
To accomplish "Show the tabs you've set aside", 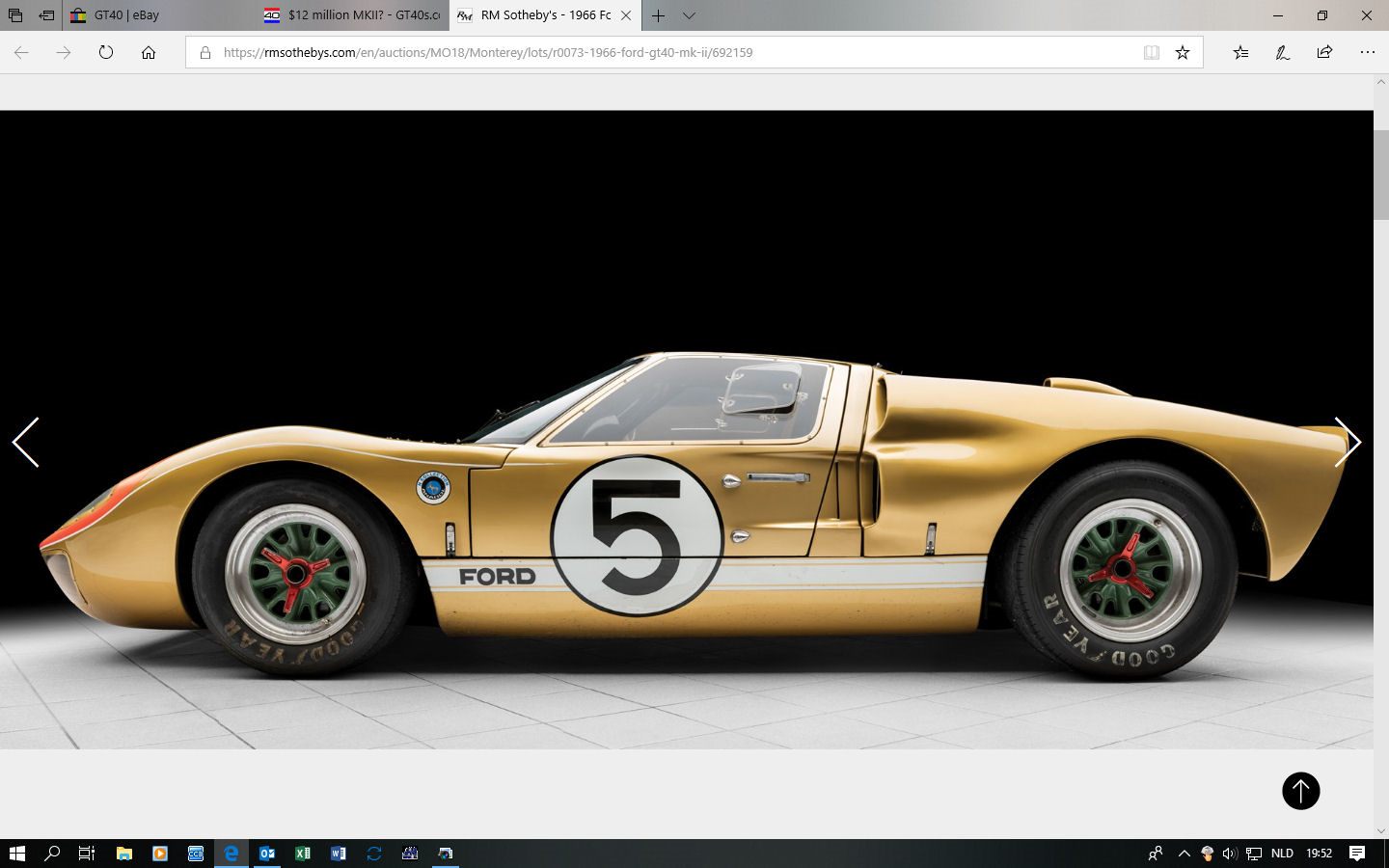I will (14, 15).
